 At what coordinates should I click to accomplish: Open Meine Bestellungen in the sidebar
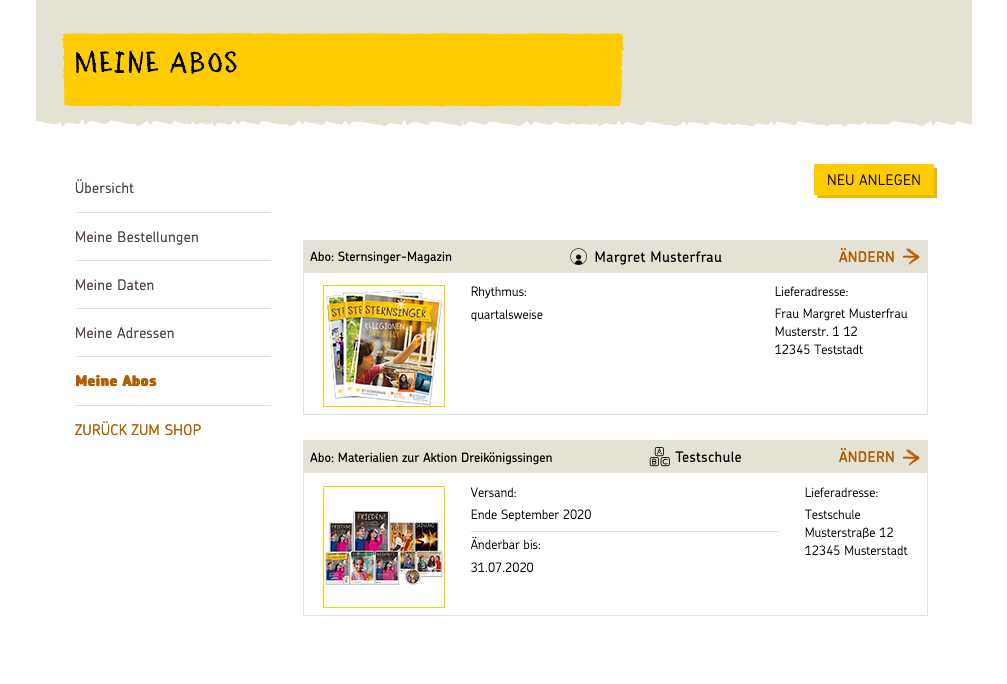137,237
